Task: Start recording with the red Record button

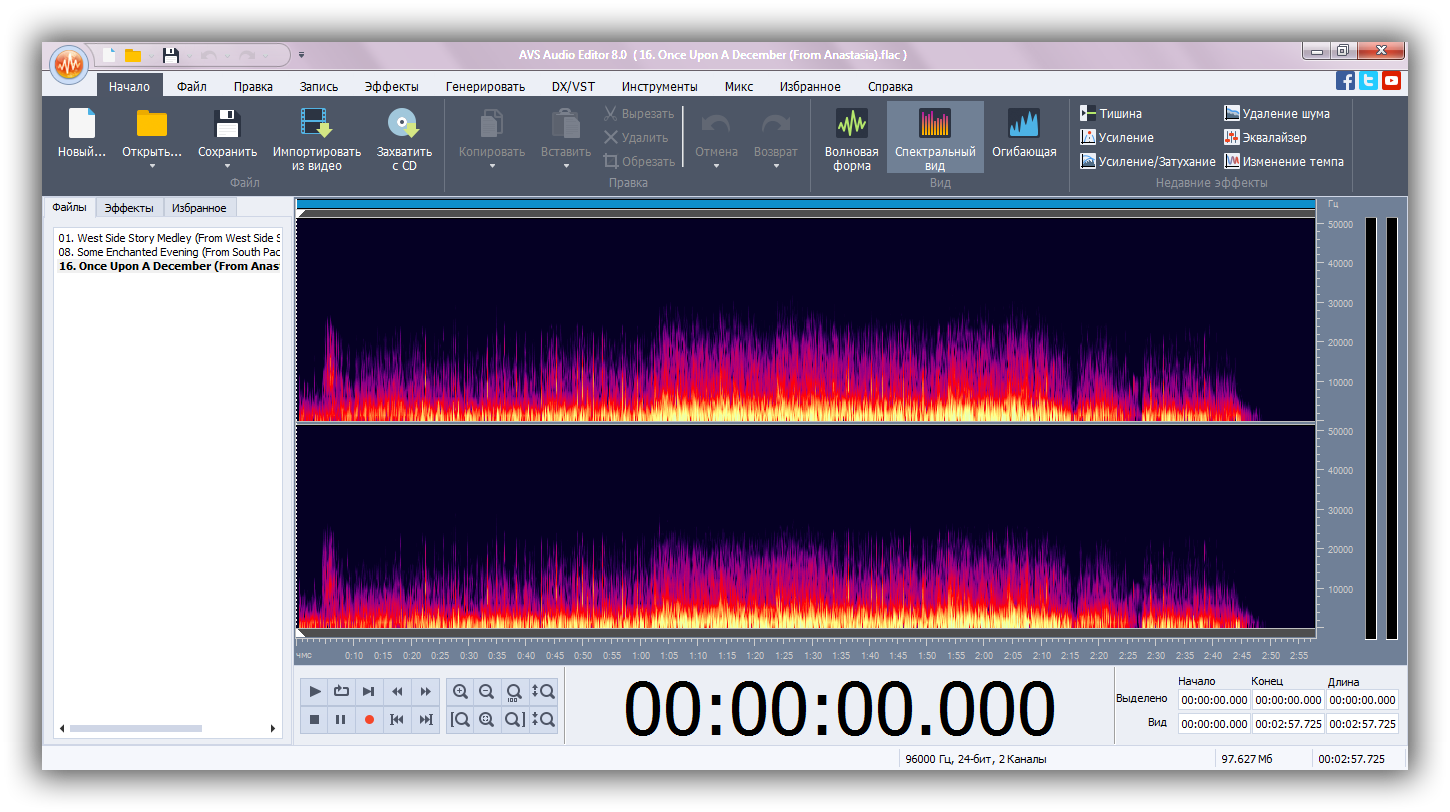Action: pos(369,719)
